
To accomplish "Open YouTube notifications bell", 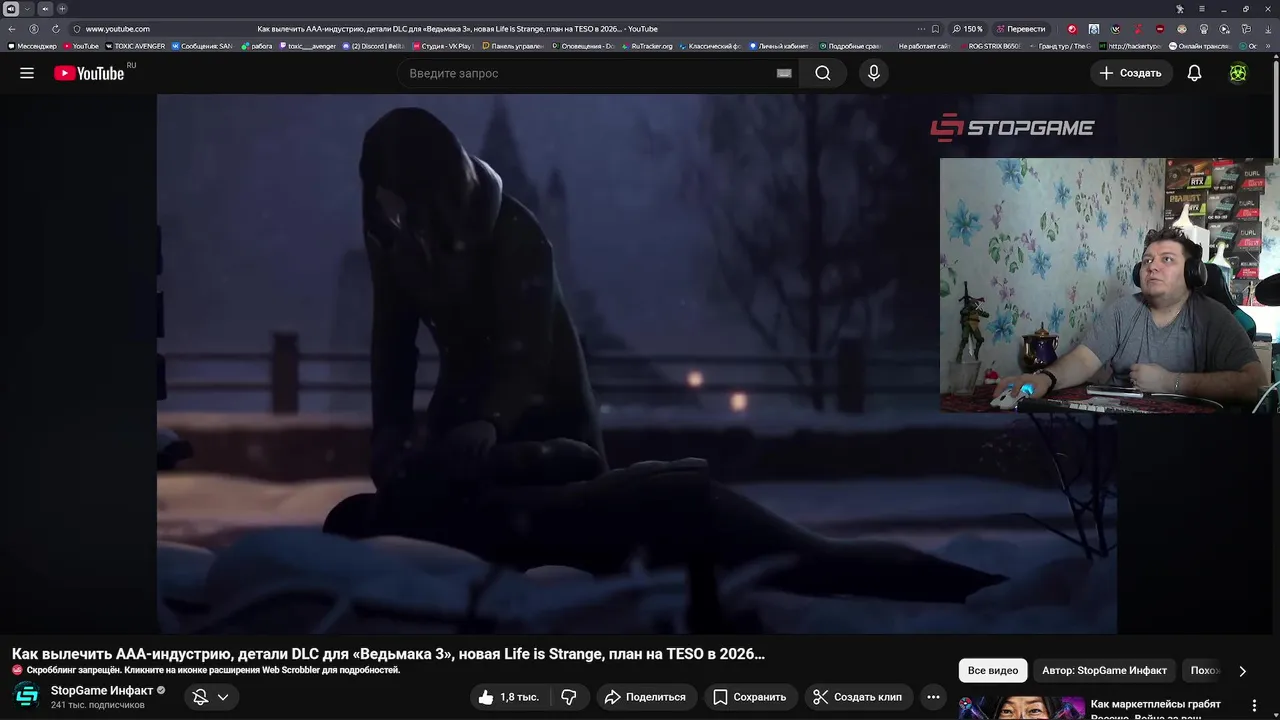I will point(1194,73).
